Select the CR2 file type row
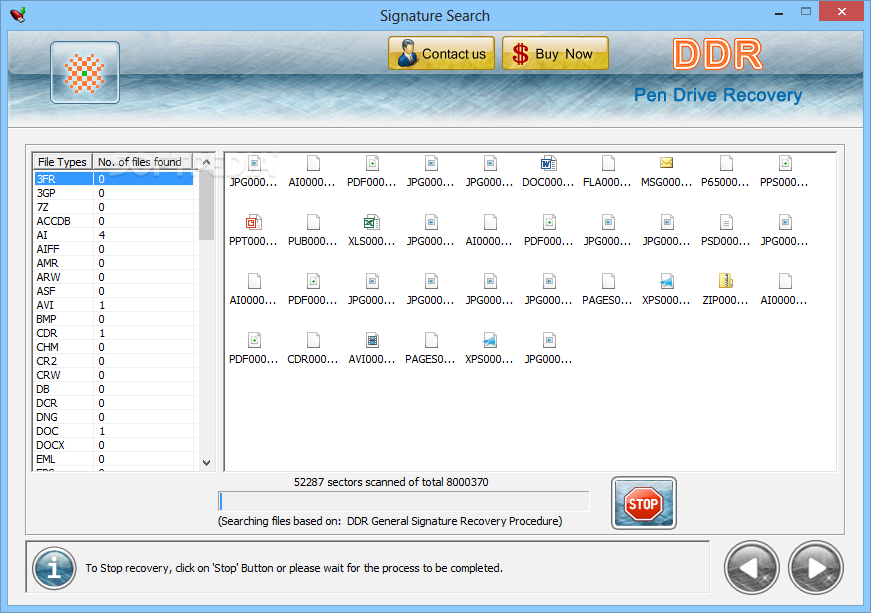871x613 pixels. pyautogui.click(x=114, y=361)
